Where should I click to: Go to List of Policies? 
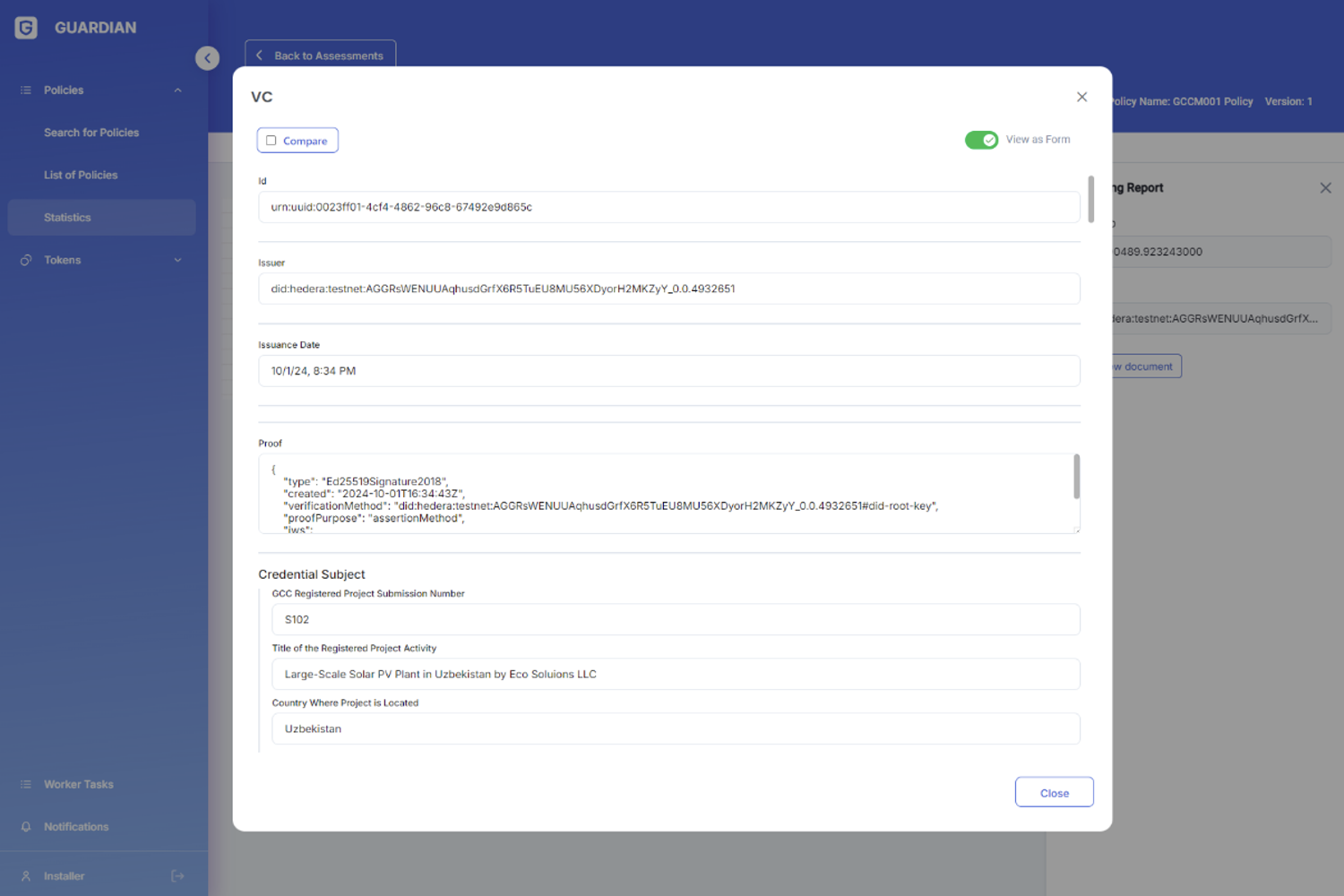click(81, 176)
